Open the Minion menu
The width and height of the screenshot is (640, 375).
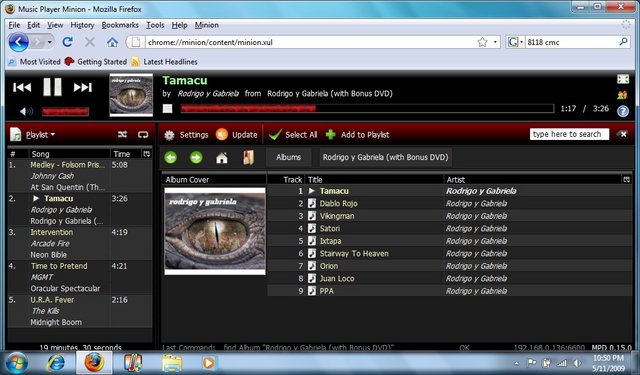(207, 25)
